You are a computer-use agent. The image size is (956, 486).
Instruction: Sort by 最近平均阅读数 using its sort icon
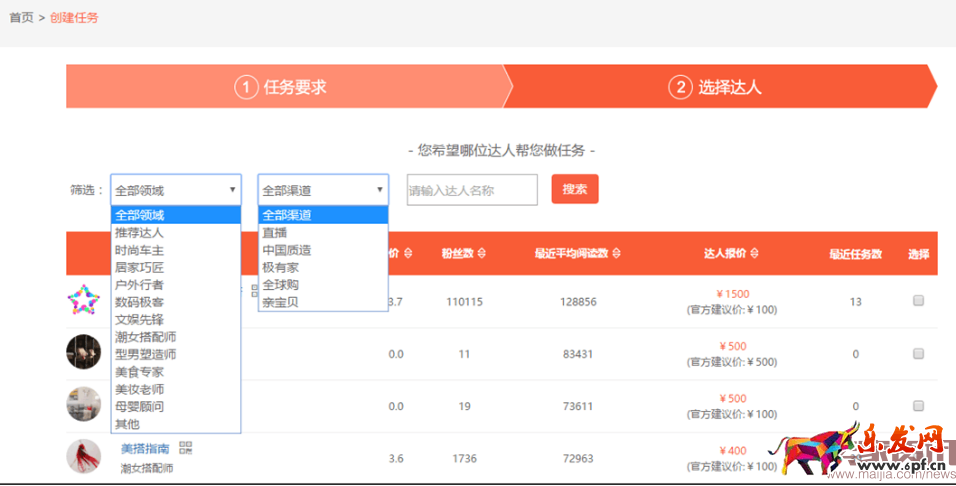617,253
